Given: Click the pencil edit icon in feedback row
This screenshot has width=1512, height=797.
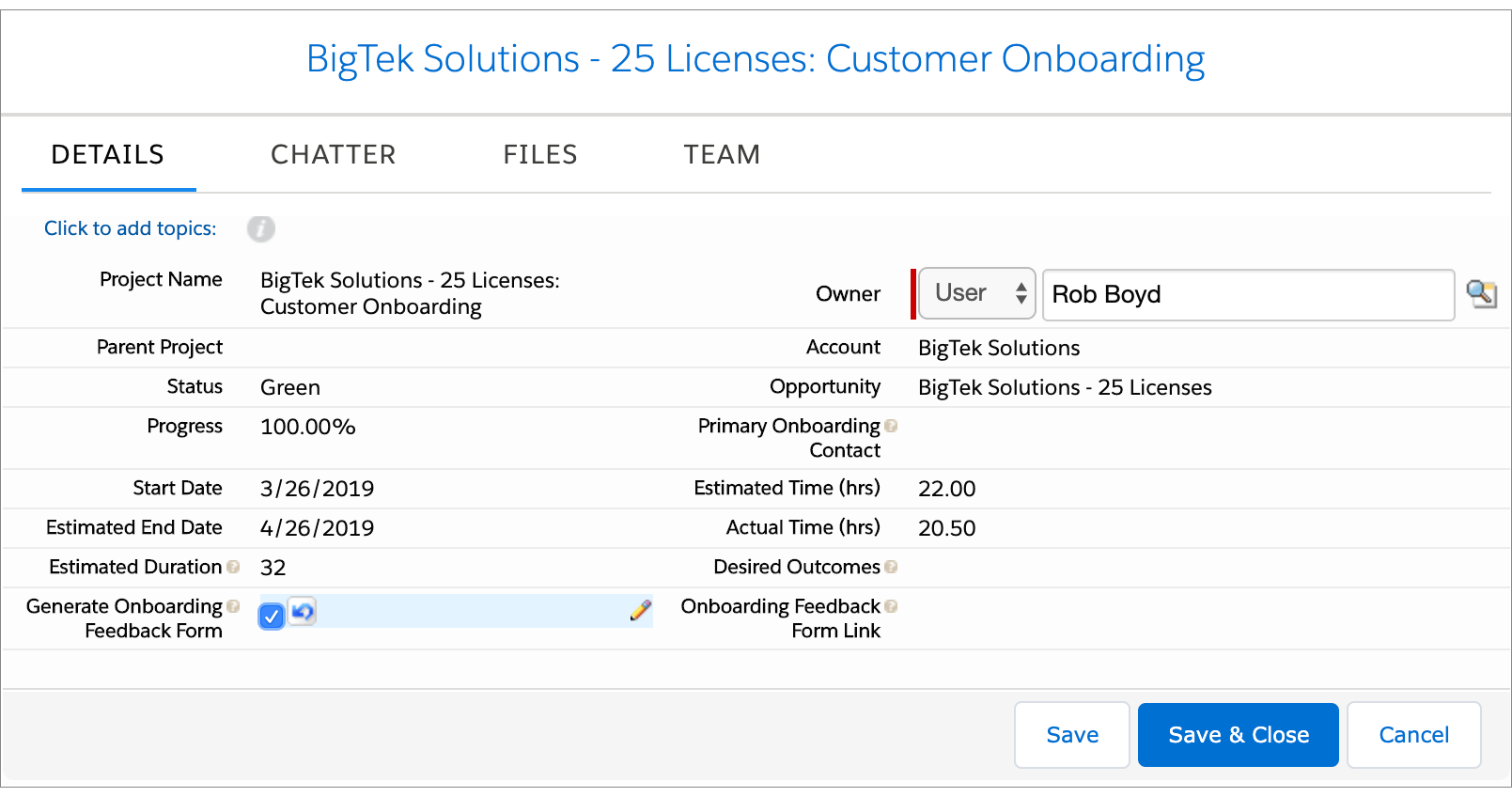Looking at the screenshot, I should [641, 611].
